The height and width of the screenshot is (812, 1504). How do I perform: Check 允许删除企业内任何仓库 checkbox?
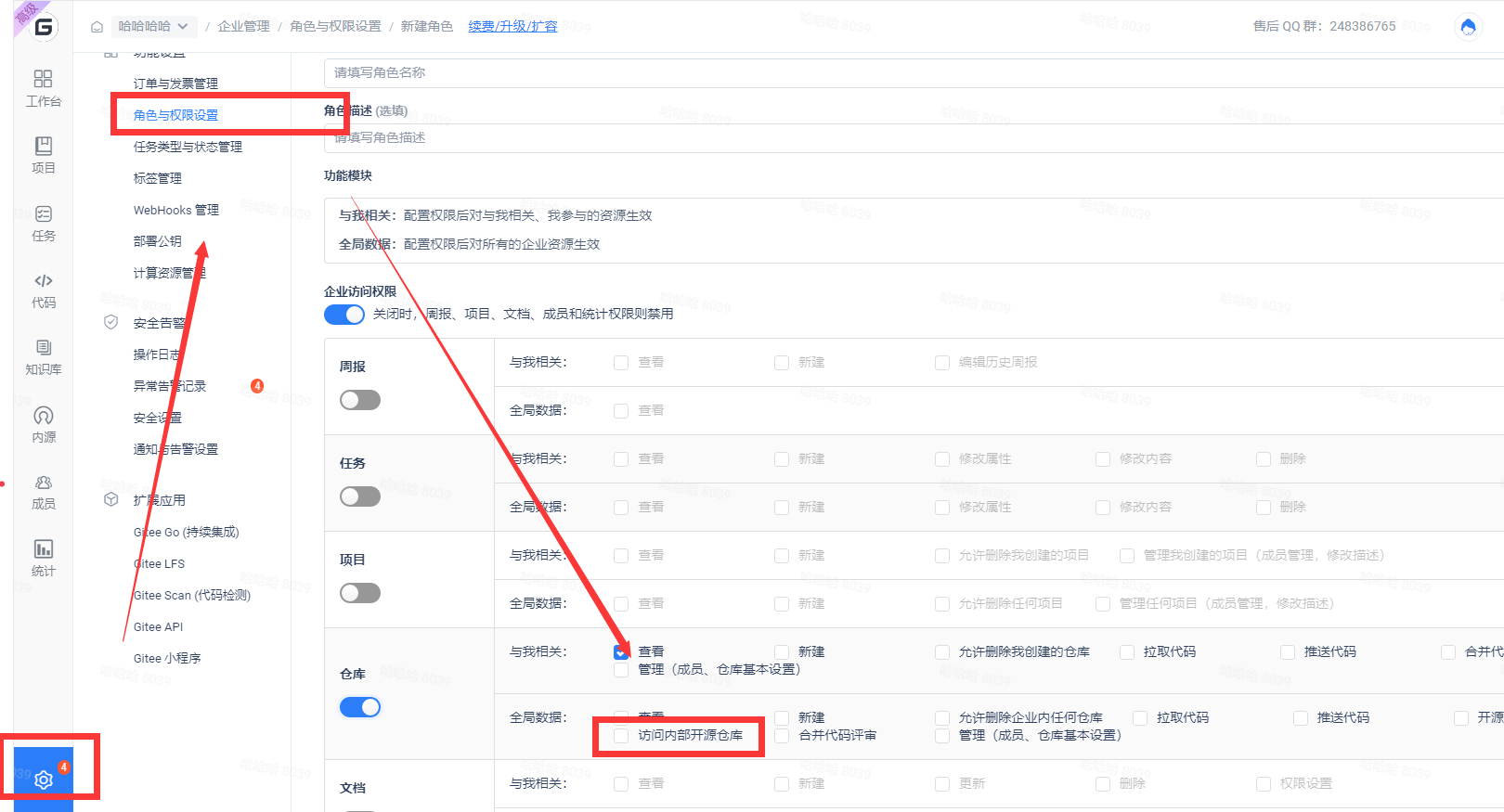(942, 718)
